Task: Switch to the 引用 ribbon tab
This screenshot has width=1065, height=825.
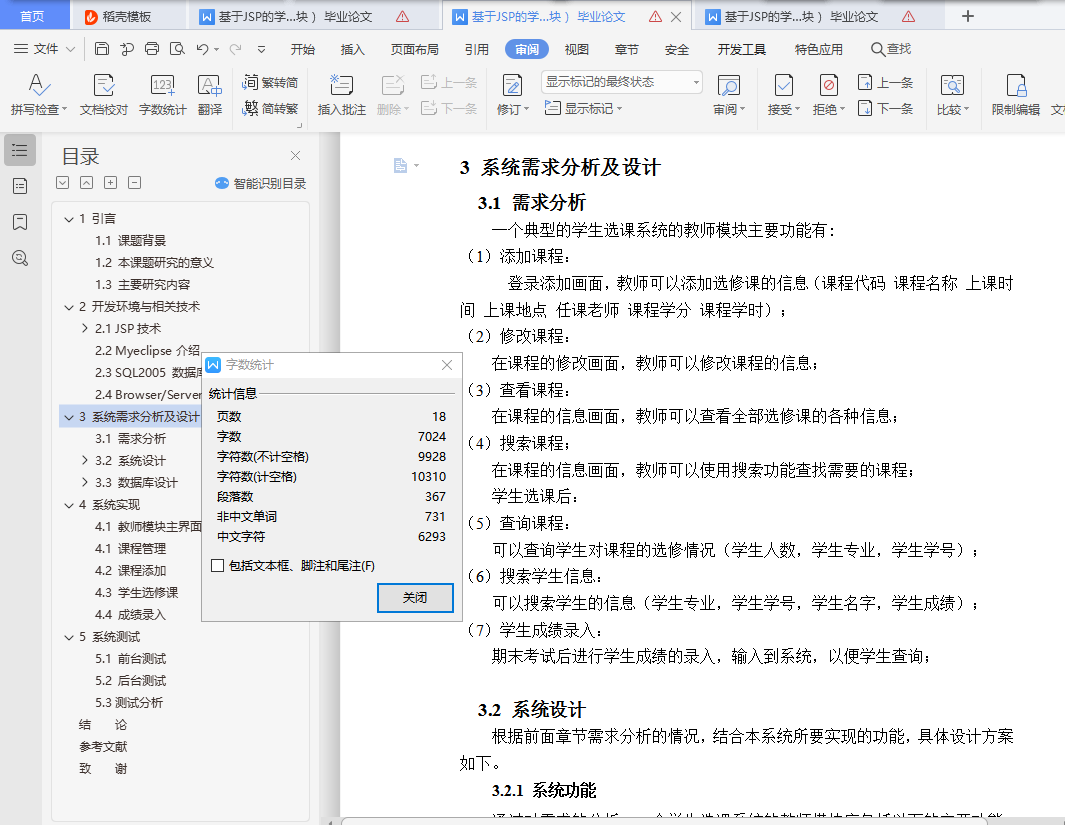Action: 476,50
